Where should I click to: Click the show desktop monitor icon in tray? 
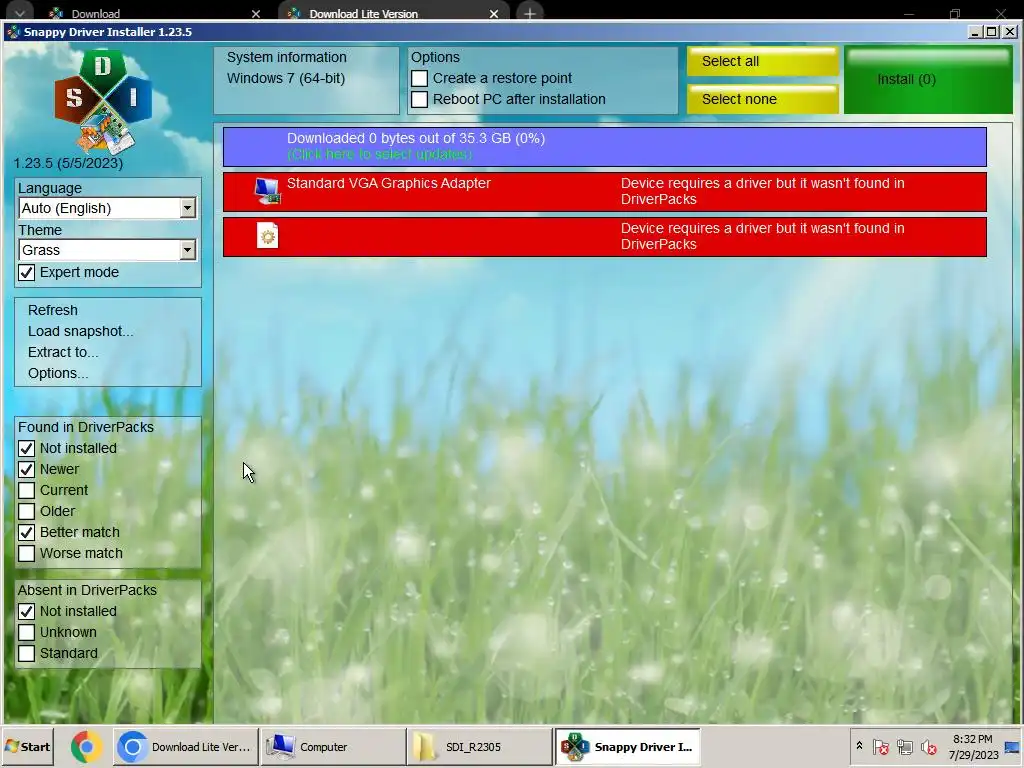[x=1012, y=747]
